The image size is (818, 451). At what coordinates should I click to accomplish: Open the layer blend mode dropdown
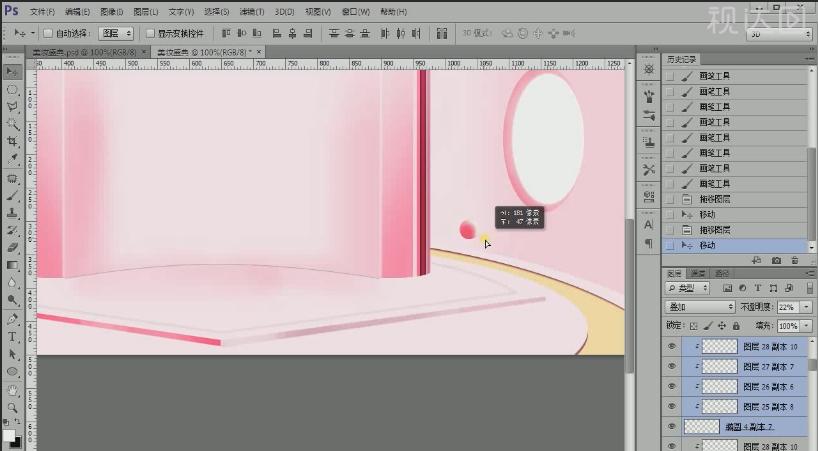click(x=700, y=306)
